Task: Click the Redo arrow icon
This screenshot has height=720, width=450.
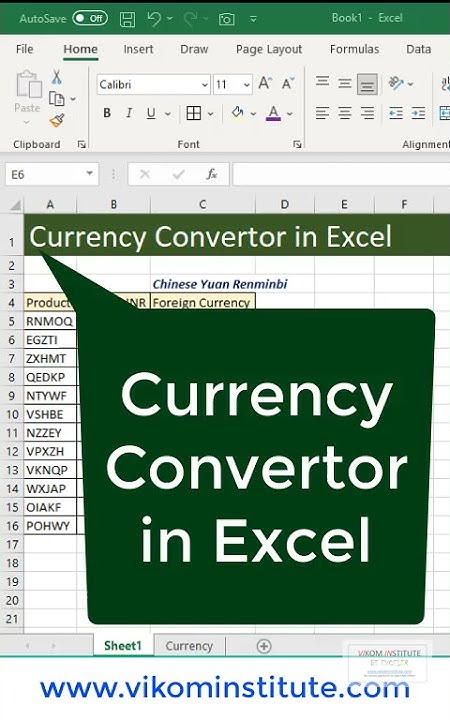Action: pos(190,18)
